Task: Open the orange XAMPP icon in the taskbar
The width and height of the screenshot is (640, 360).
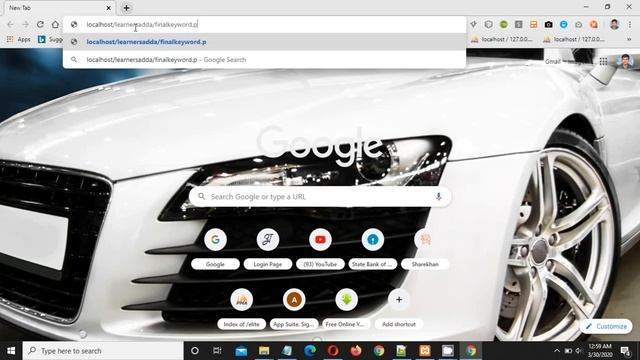Action: 424,351
